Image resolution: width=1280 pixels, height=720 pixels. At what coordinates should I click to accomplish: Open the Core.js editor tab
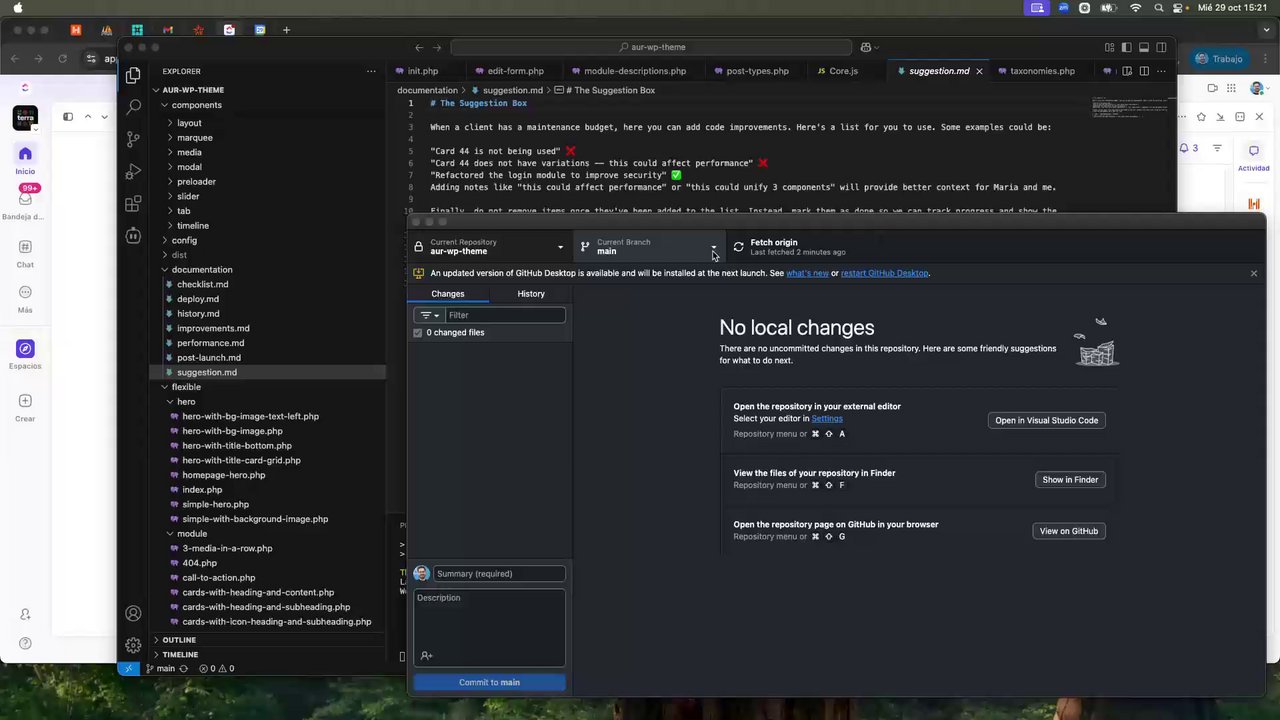[x=843, y=71]
